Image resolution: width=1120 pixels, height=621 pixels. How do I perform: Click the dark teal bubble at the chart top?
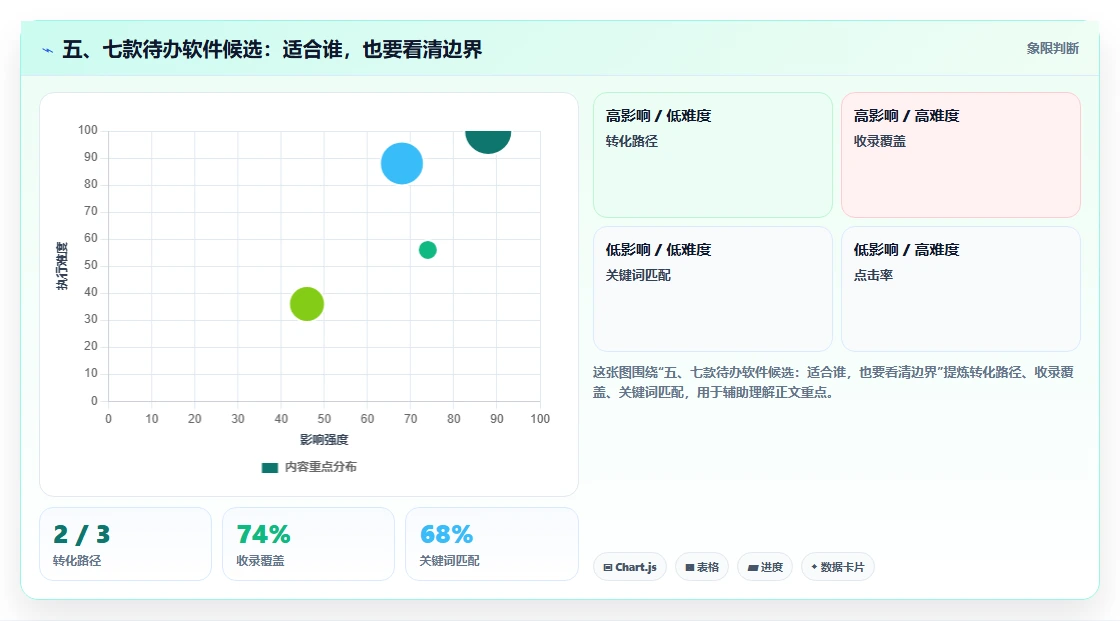coord(488,141)
